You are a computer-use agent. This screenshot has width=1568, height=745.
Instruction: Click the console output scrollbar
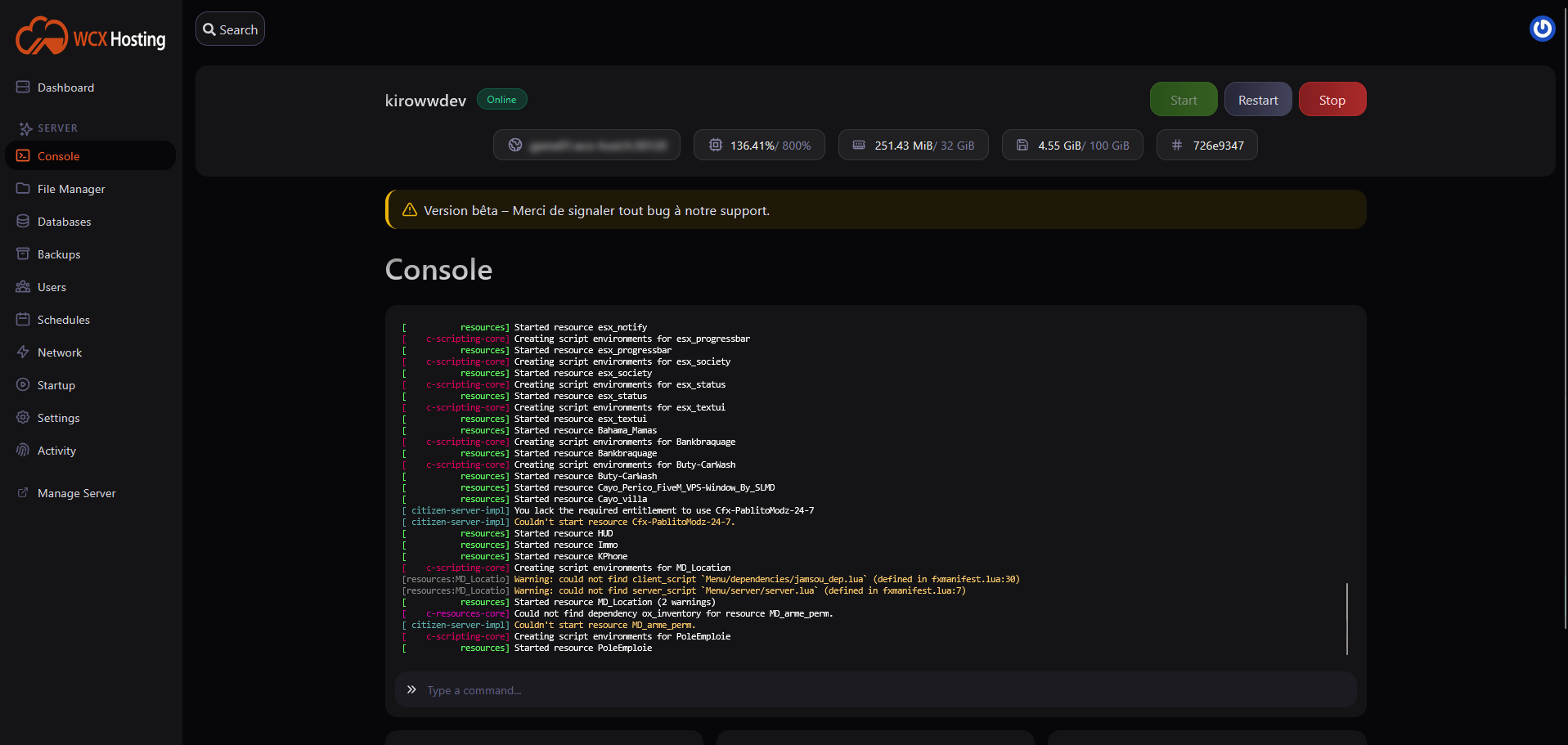[x=1346, y=618]
